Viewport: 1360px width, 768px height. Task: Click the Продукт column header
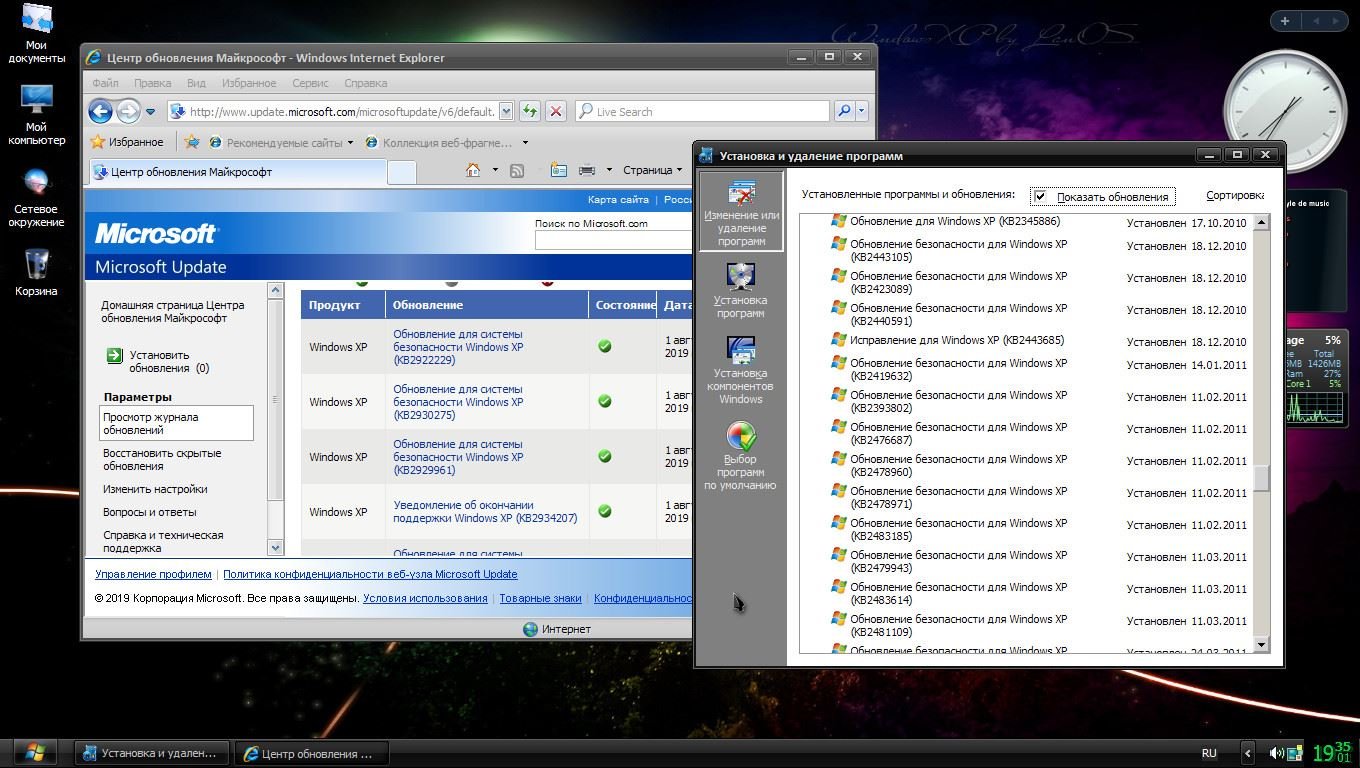click(x=343, y=305)
